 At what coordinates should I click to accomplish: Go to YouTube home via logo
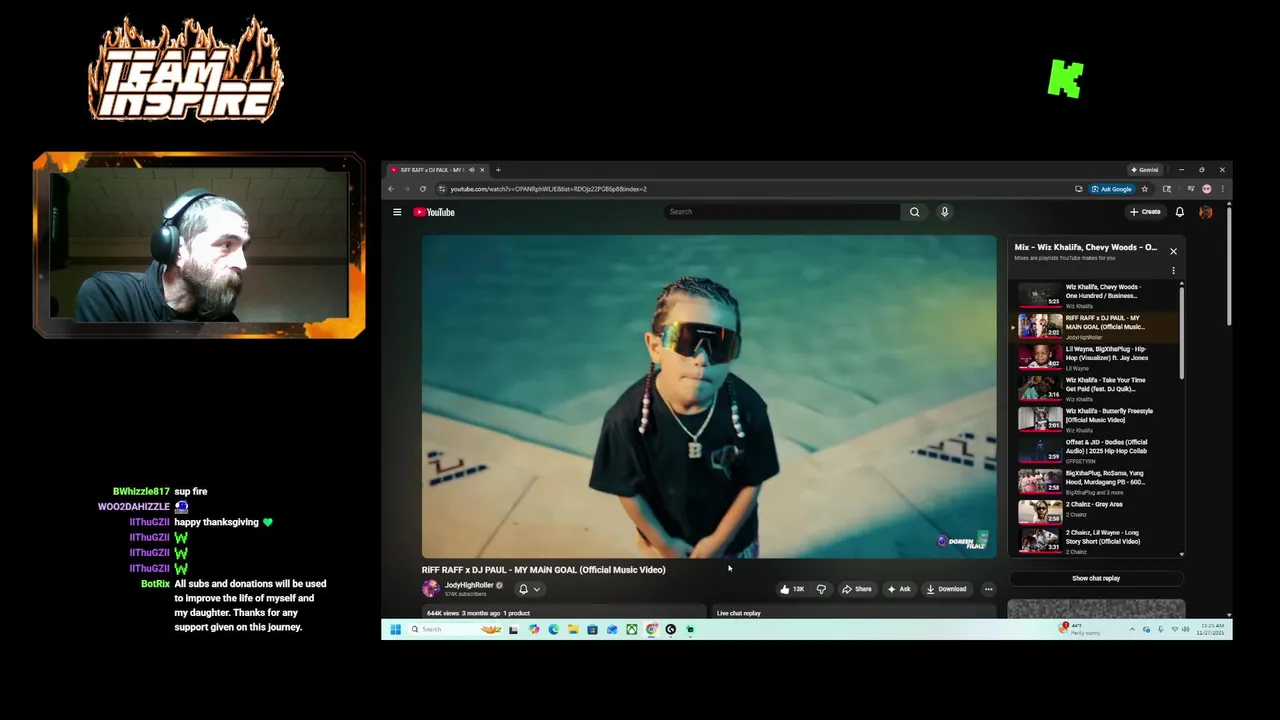[434, 212]
